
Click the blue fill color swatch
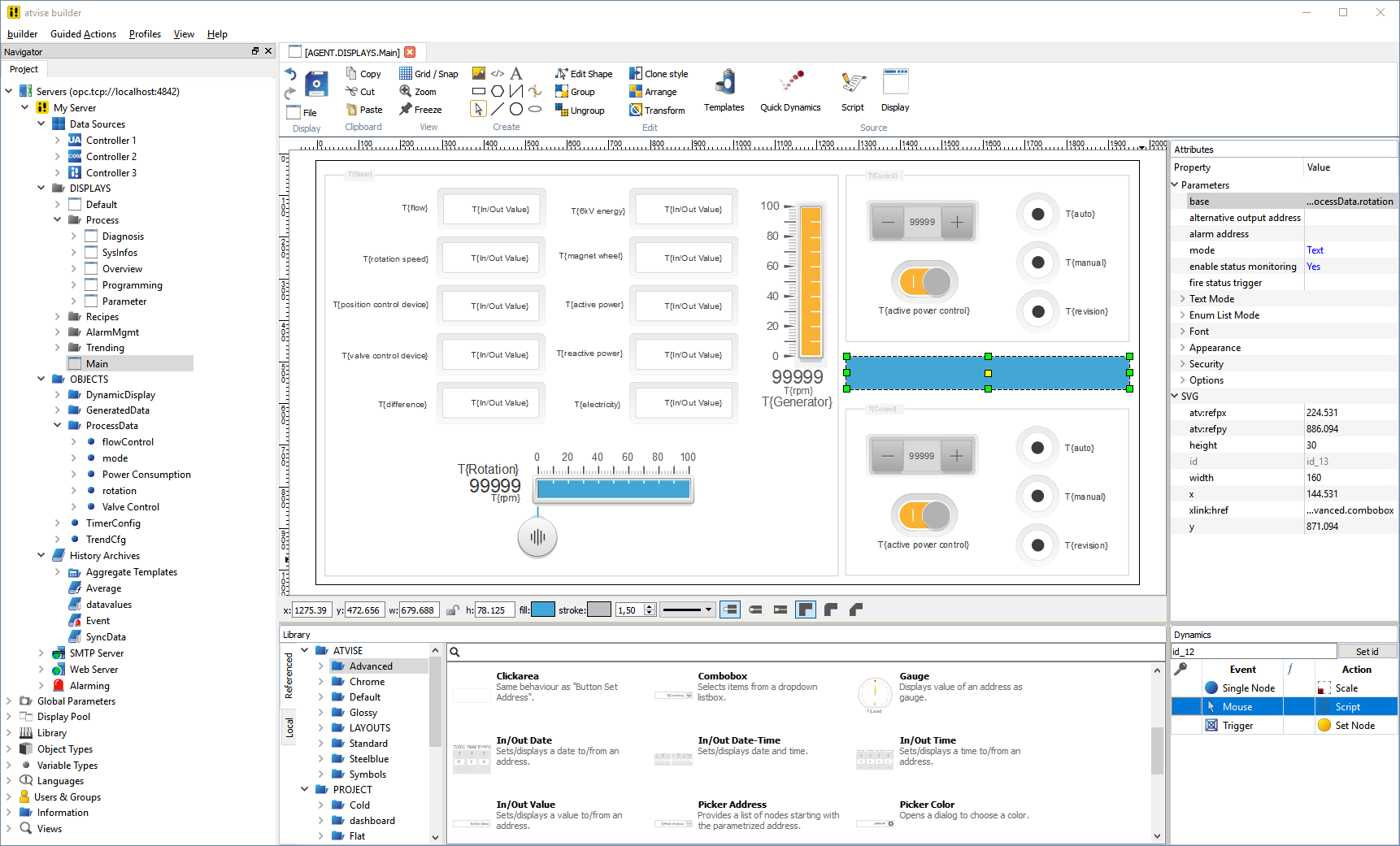coord(542,610)
